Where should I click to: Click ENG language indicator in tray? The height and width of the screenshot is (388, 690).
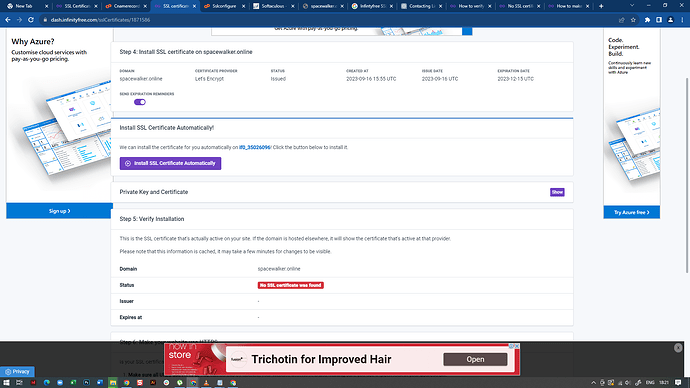click(650, 383)
